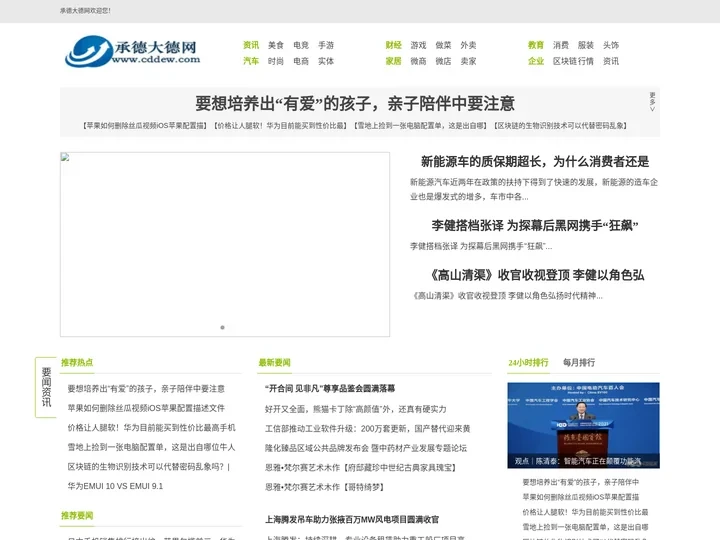
Task: Open the 资讯 category in green
Action: (251, 45)
